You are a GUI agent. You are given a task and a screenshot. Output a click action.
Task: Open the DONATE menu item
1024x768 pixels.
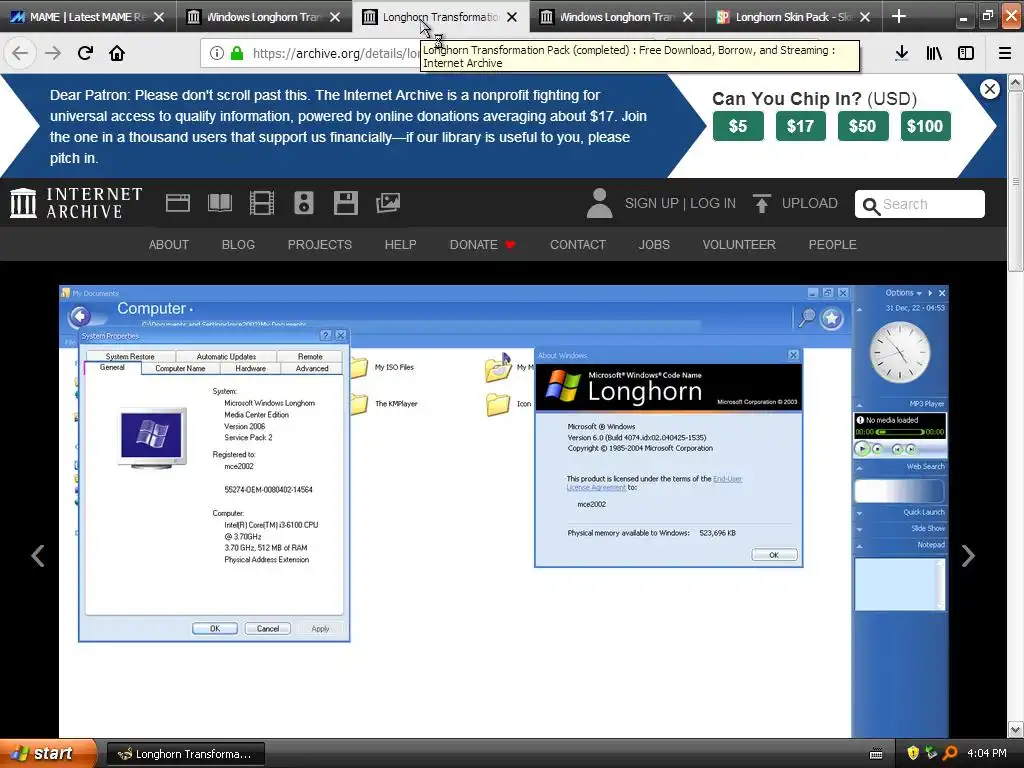[483, 244]
